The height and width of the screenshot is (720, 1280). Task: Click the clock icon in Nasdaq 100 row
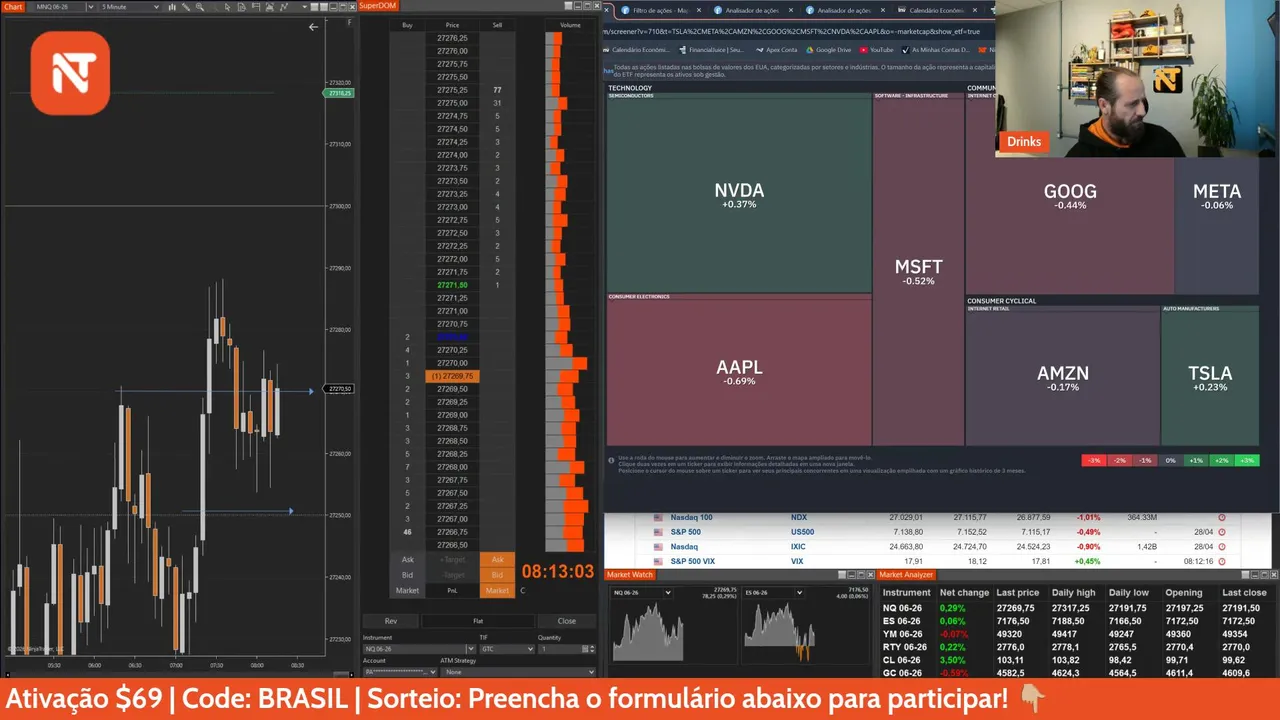(x=1222, y=518)
